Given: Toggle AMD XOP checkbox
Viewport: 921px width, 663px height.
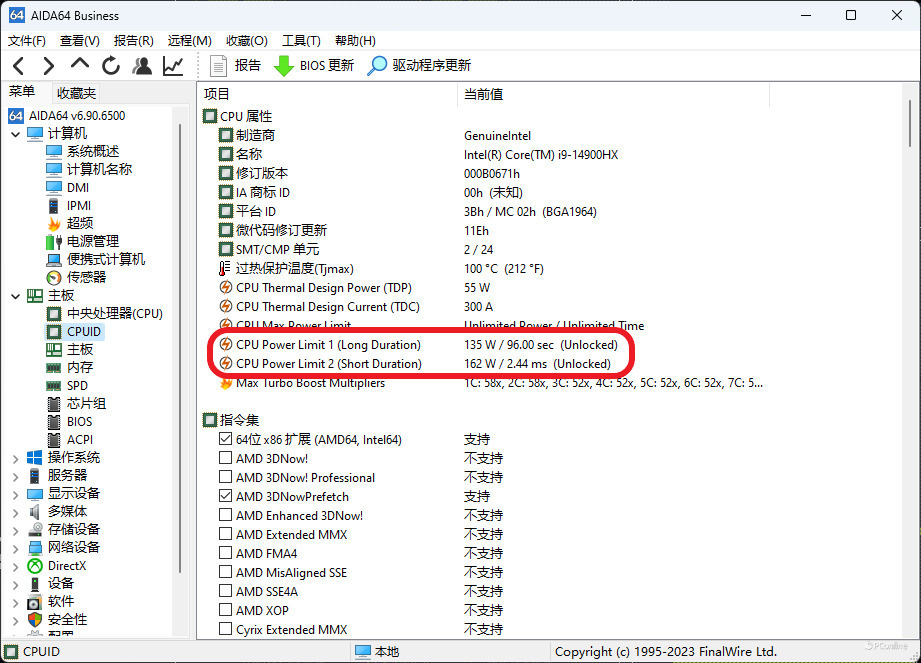Looking at the screenshot, I should pyautogui.click(x=225, y=610).
